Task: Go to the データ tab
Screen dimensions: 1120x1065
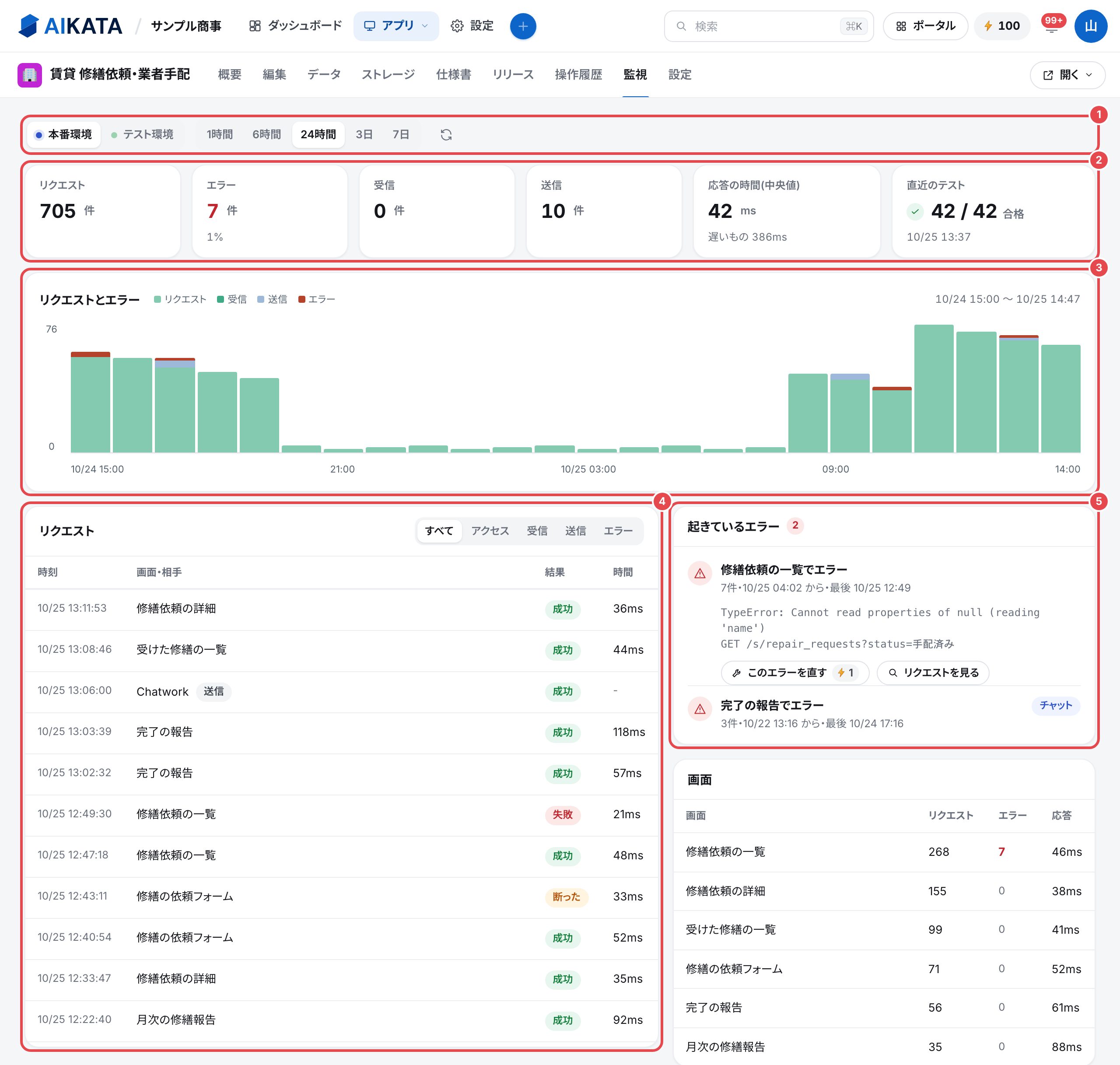Action: tap(324, 75)
